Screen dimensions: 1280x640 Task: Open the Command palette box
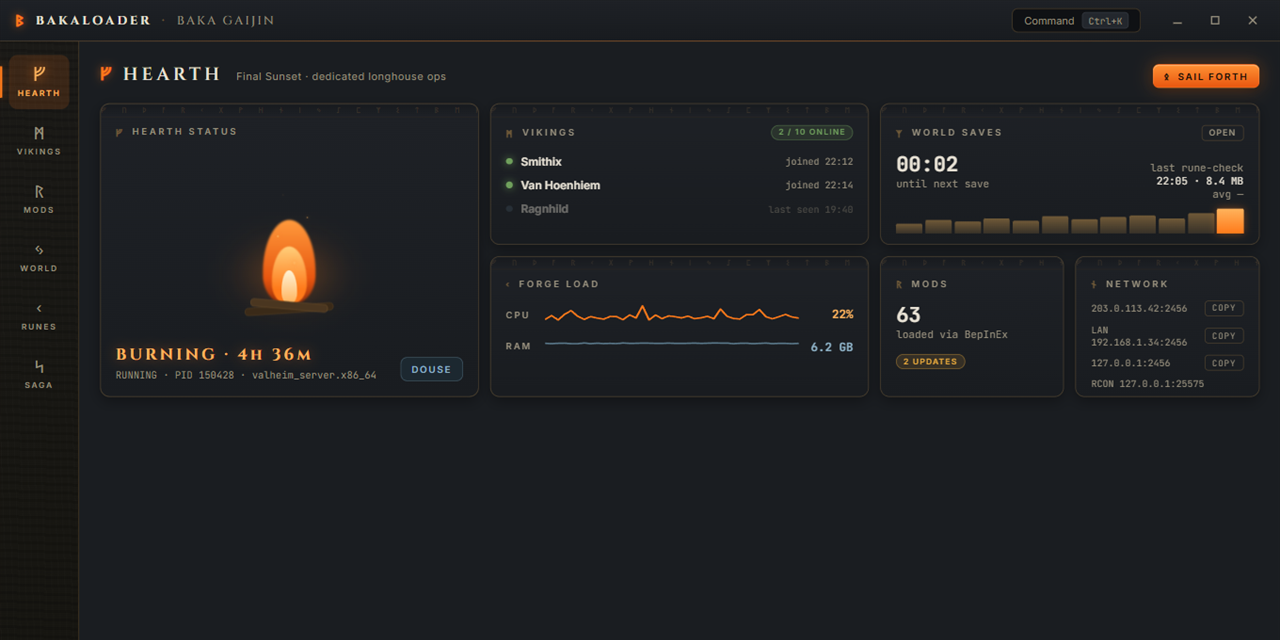click(1076, 21)
